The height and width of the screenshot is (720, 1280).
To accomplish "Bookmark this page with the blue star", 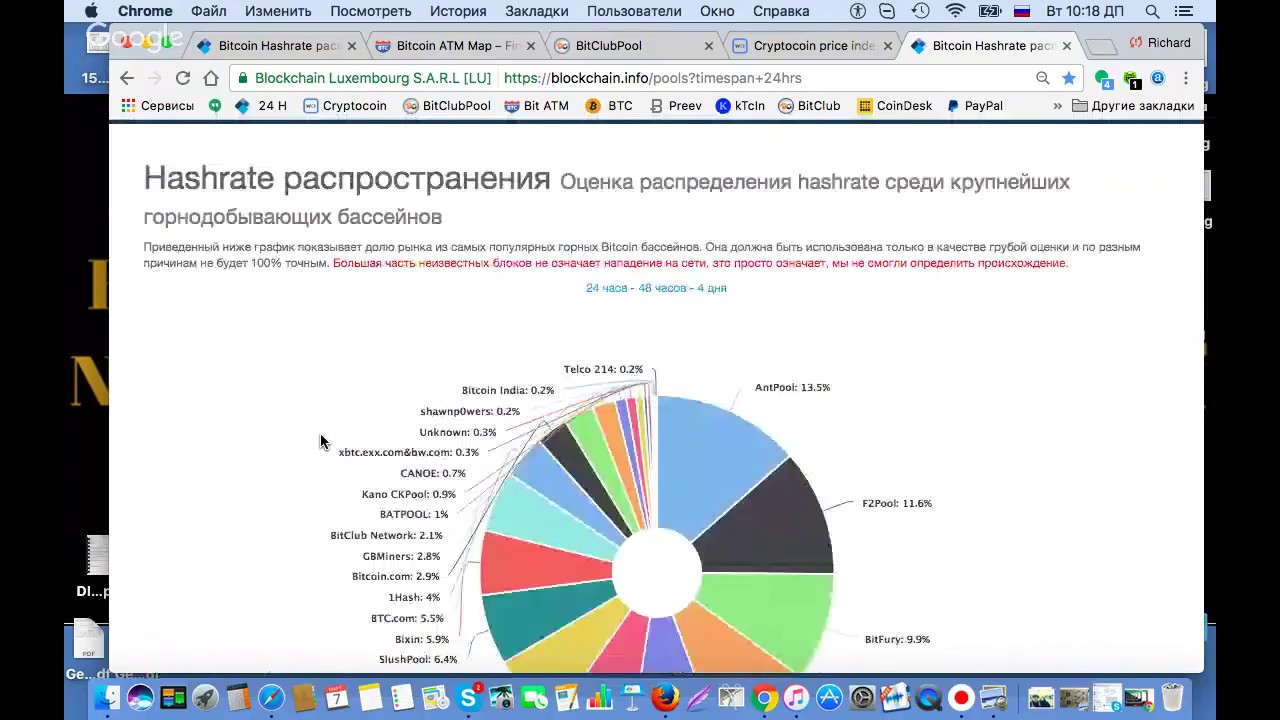I will pyautogui.click(x=1069, y=78).
